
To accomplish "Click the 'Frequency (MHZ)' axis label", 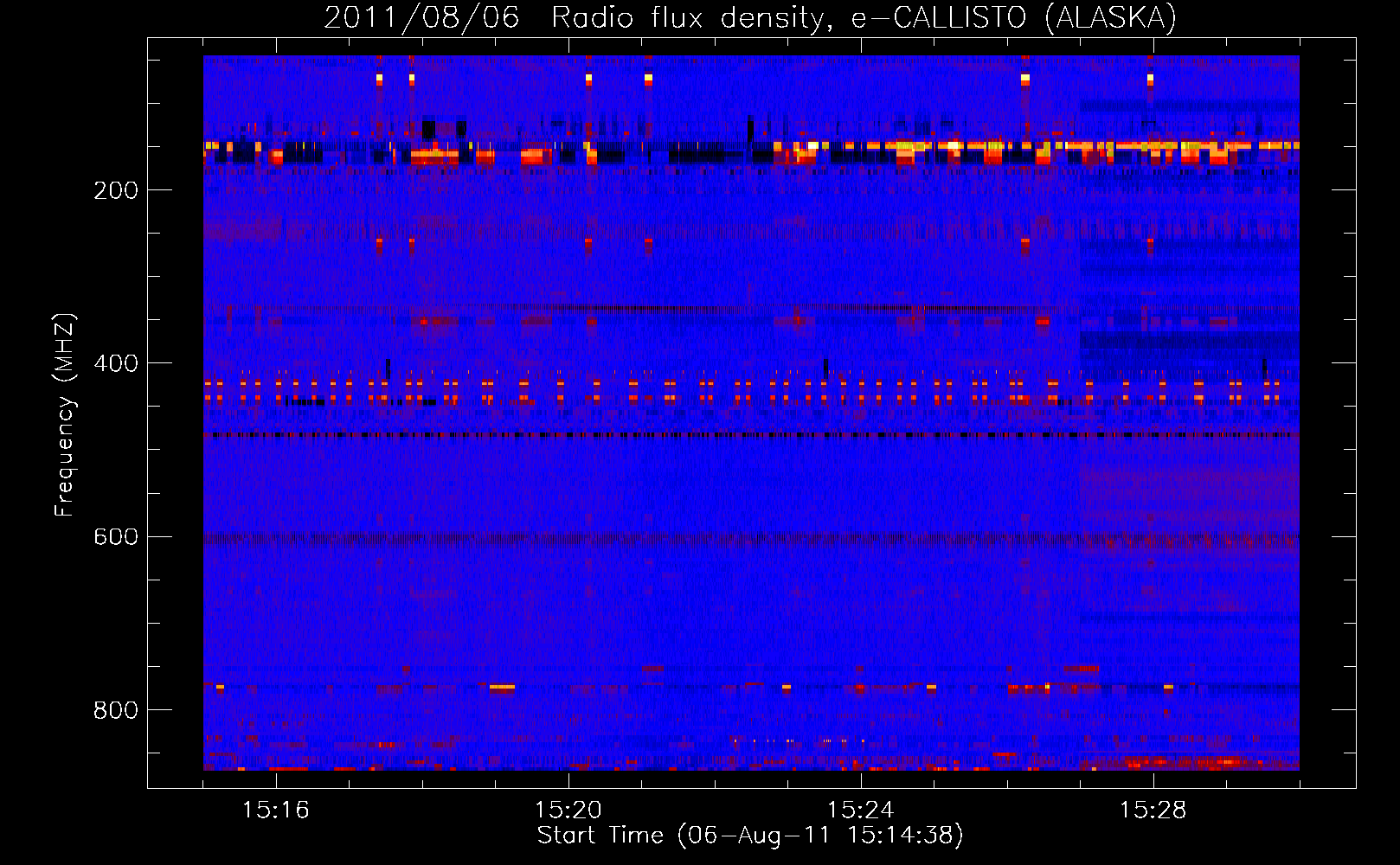I will click(x=65, y=415).
